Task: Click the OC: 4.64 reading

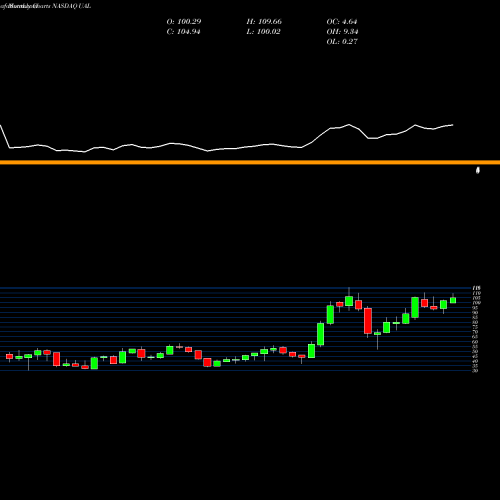Action: click(x=342, y=22)
